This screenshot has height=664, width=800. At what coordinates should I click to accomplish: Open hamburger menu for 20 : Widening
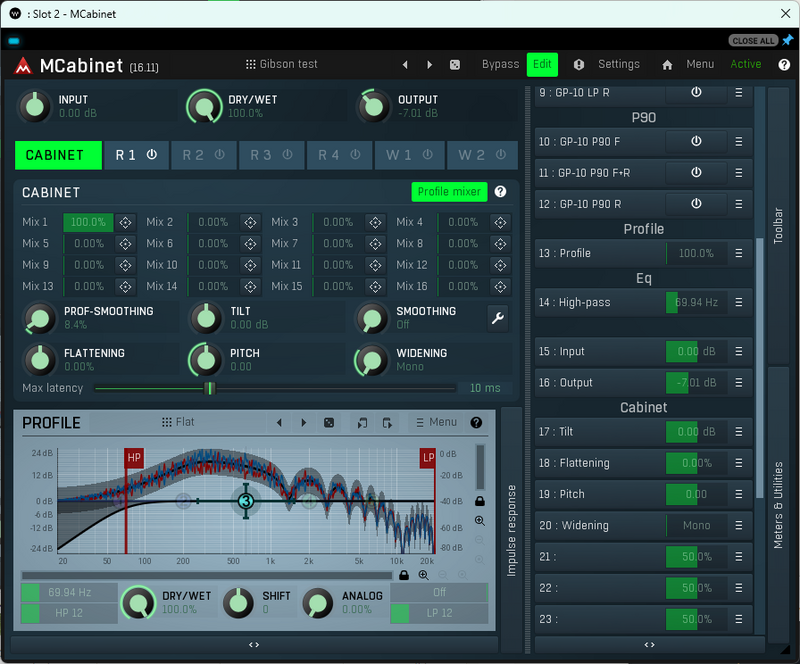pos(739,525)
